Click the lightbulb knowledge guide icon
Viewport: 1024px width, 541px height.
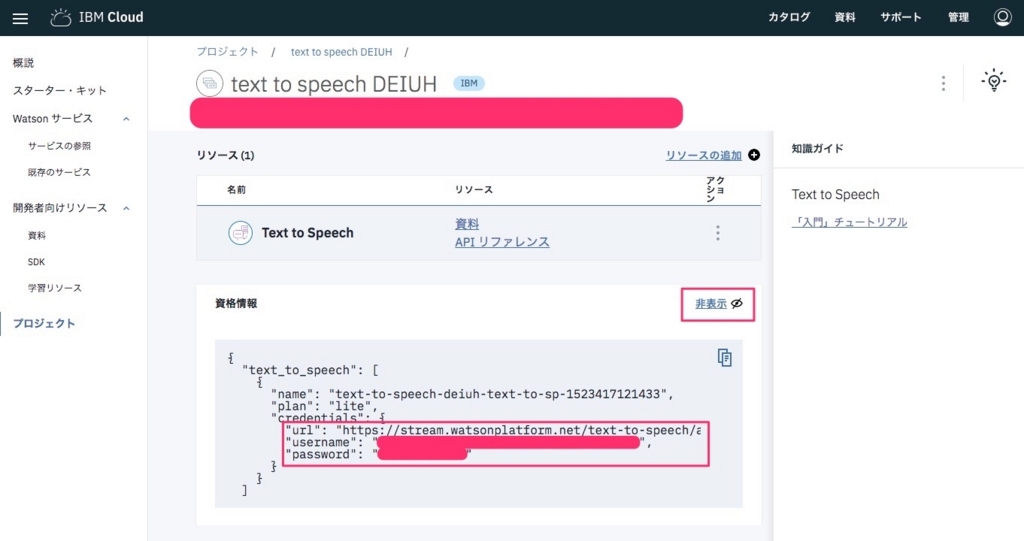tap(993, 80)
